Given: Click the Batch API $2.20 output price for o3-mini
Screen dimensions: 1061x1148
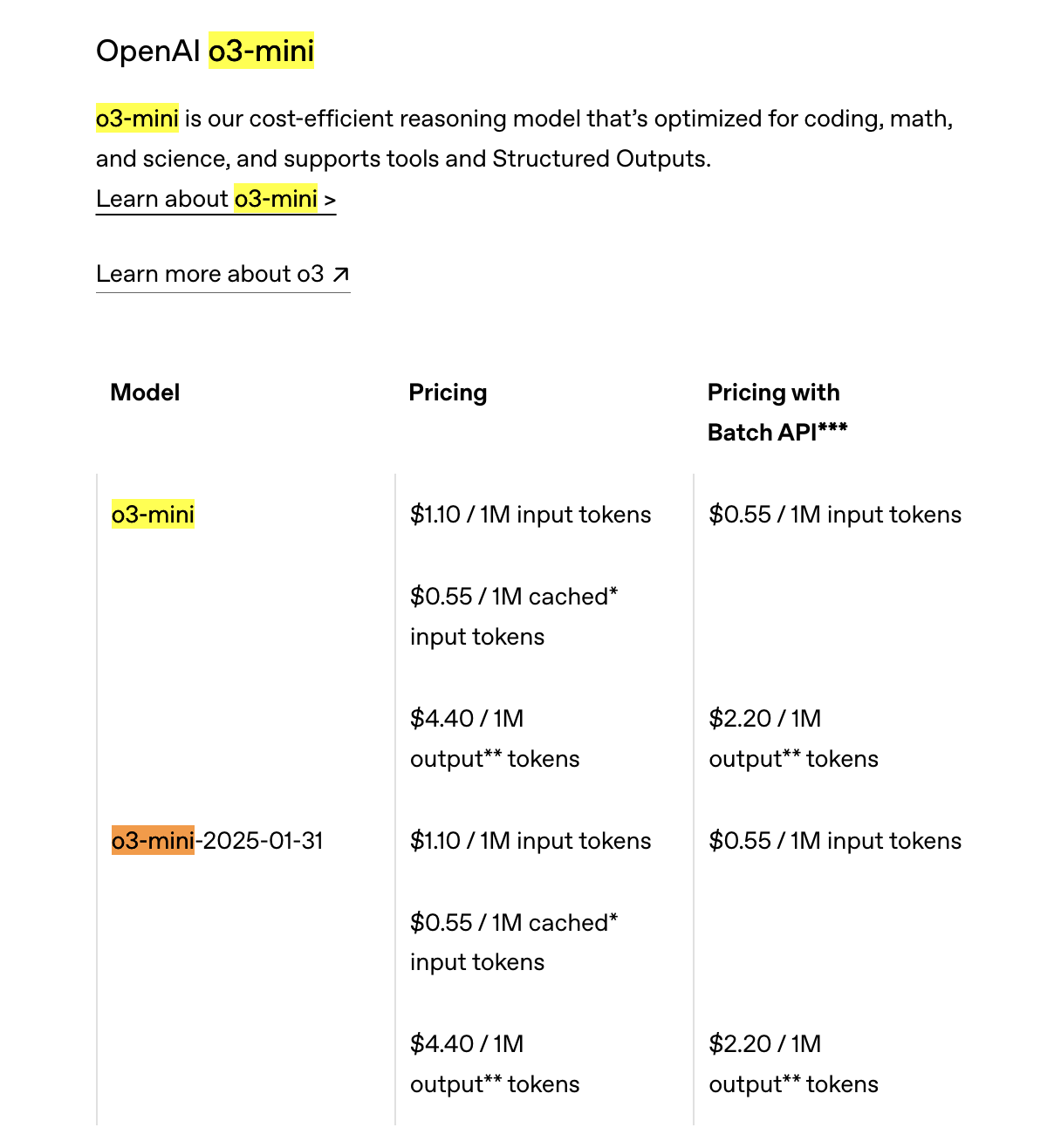Looking at the screenshot, I should coord(793,739).
